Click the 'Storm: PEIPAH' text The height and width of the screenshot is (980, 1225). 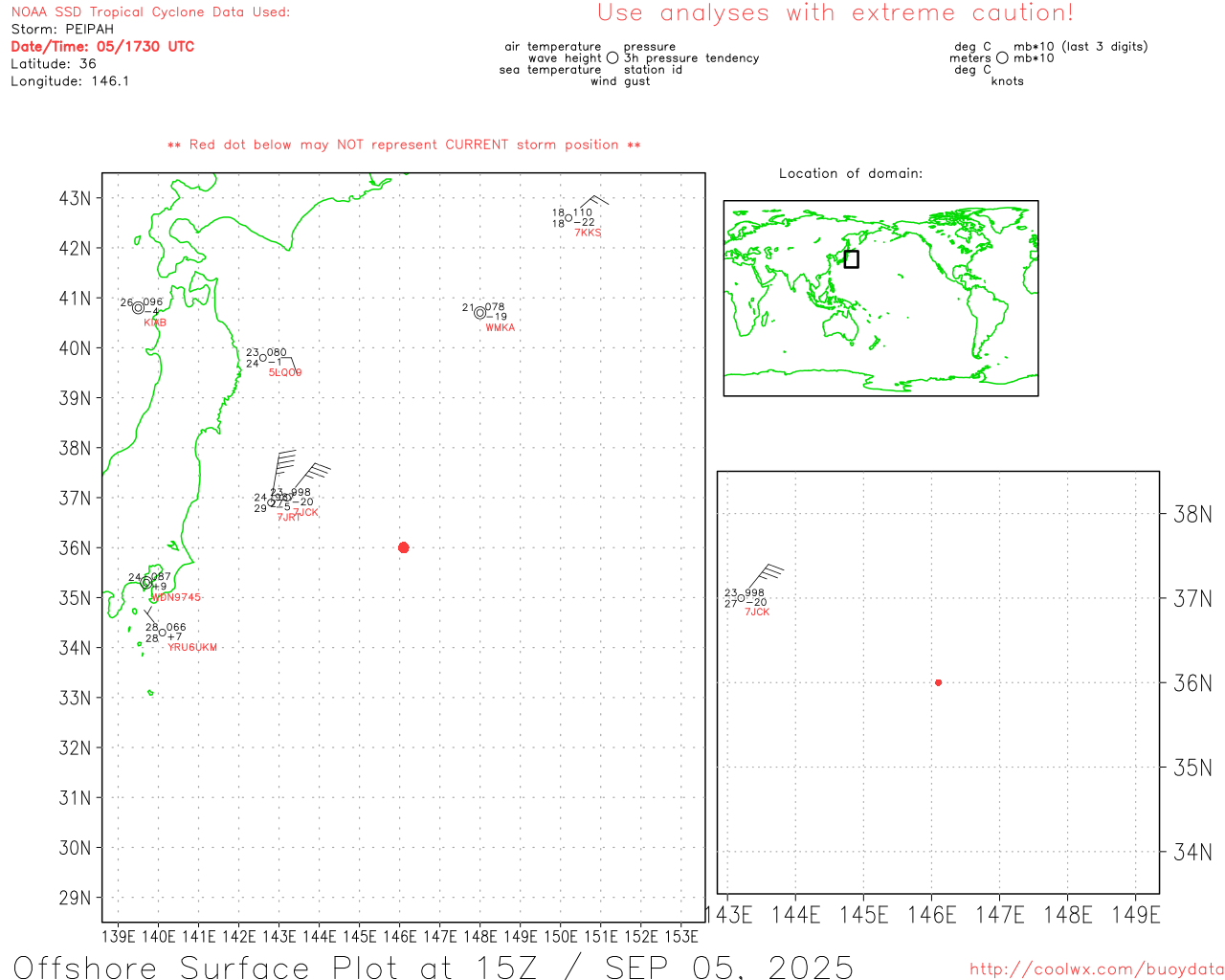(62, 30)
